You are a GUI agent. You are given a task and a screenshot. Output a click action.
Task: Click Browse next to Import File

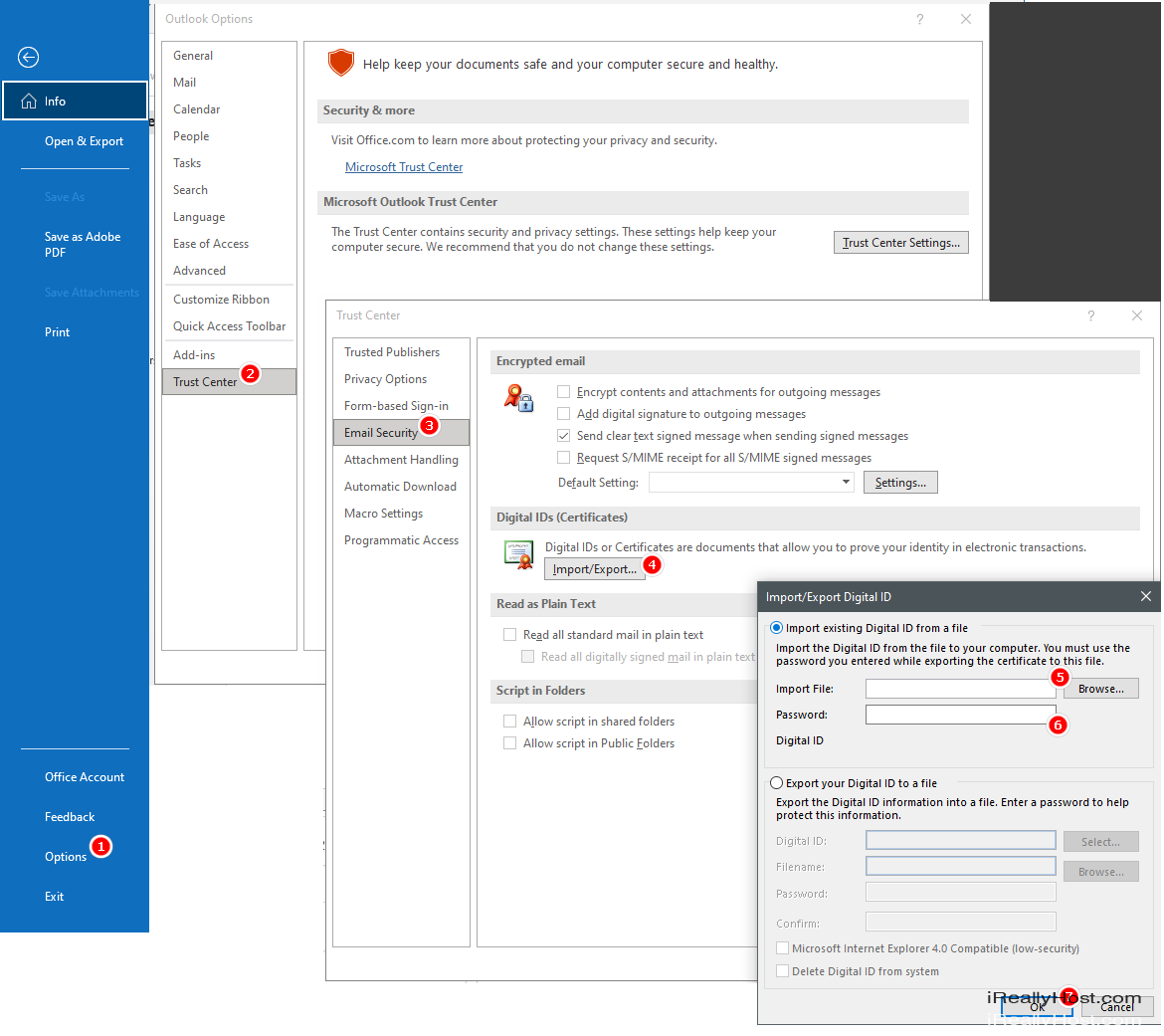[1101, 690]
